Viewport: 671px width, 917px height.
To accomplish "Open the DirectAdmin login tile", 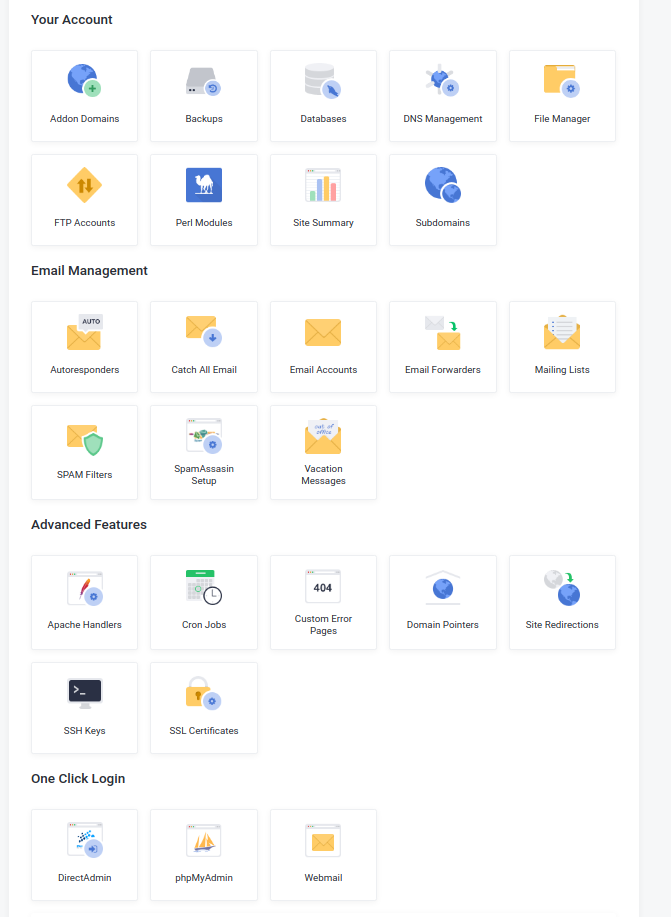I will point(84,854).
